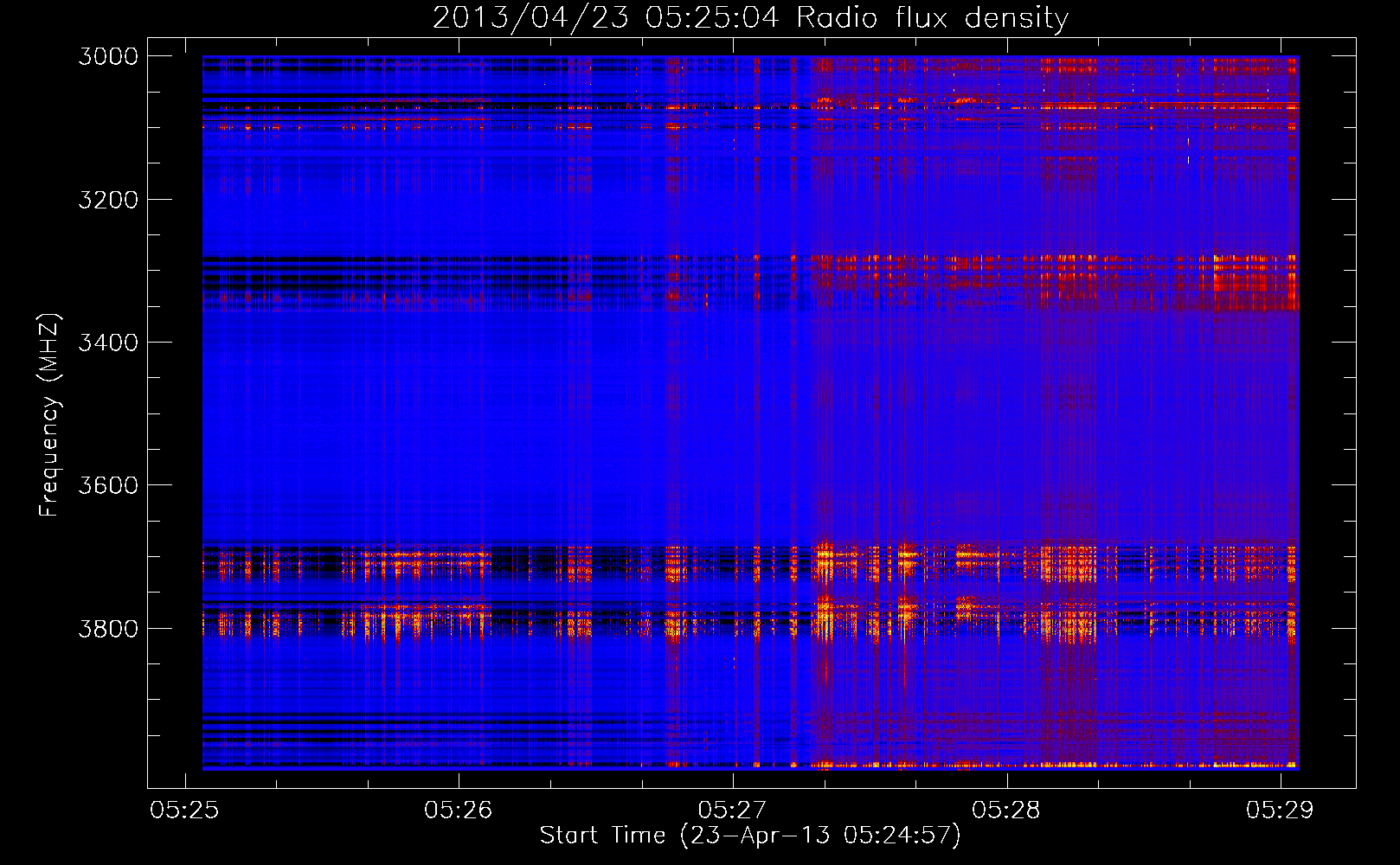Click the plot title "2013/04/23 05:25:04 Radio flux density"

tap(750, 17)
